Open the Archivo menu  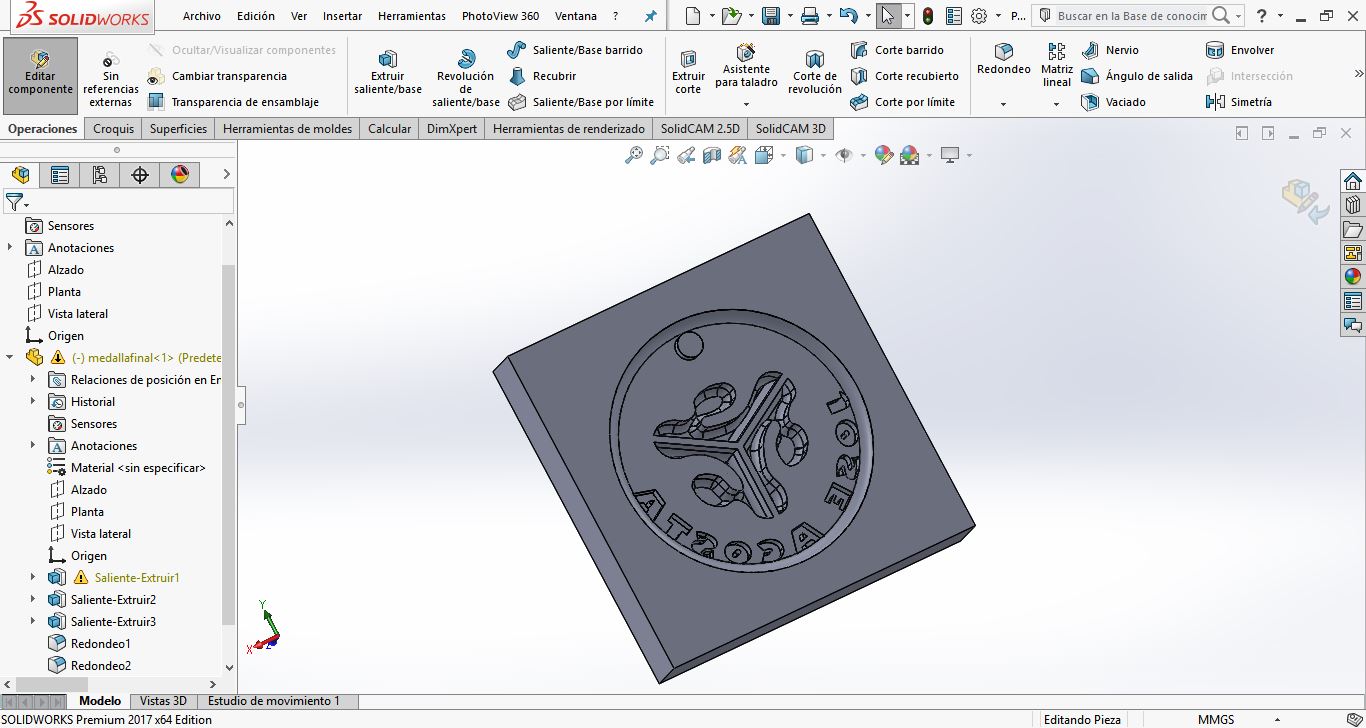point(202,16)
